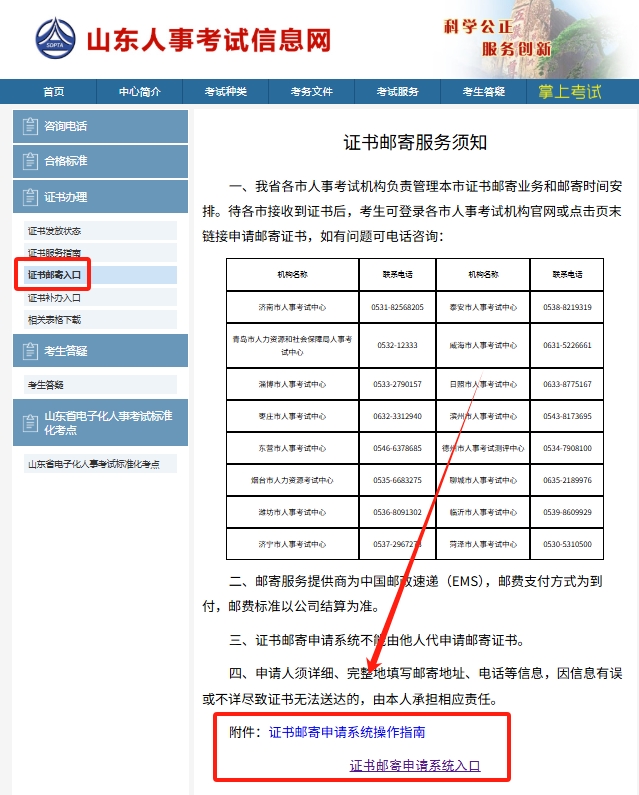
Task: Click the 掌上考试 banner button
Action: (570, 92)
